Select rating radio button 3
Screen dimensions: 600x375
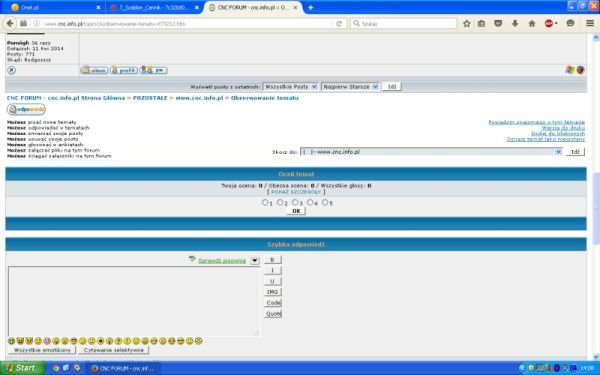pos(295,202)
